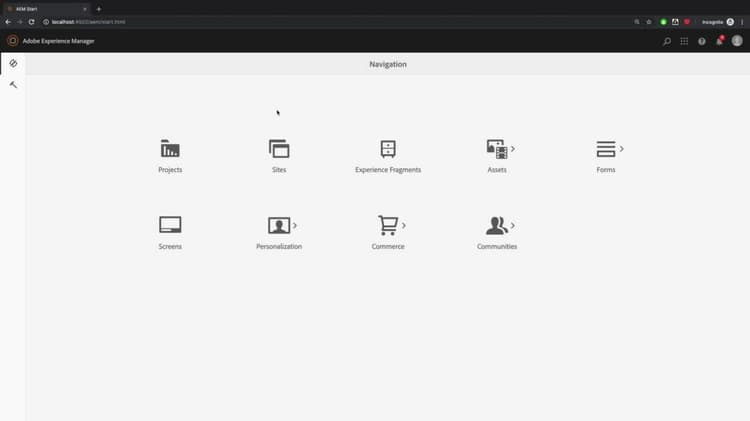Click the Experience Fragments label
This screenshot has height=421, width=750.
click(x=388, y=170)
